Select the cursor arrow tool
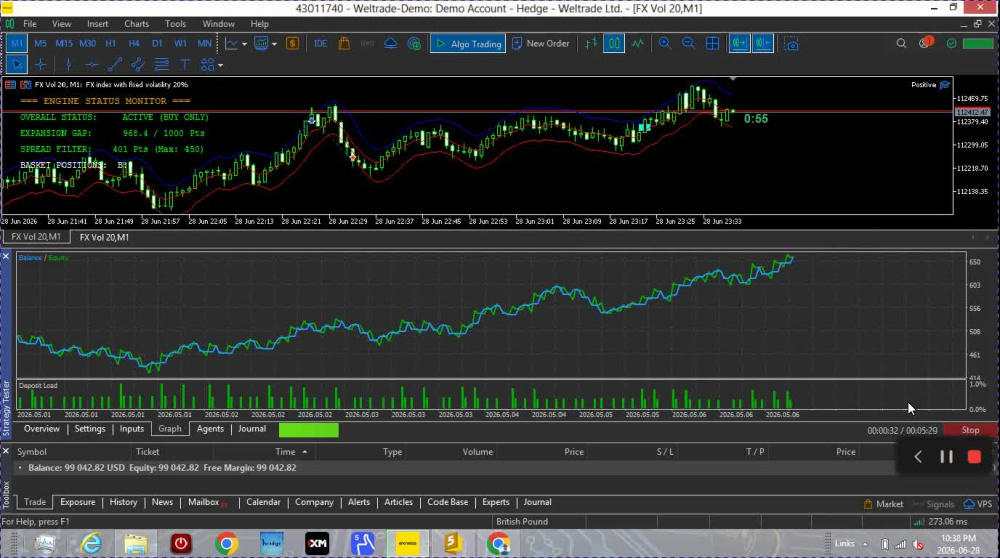This screenshot has height=558, width=1000. [x=17, y=64]
